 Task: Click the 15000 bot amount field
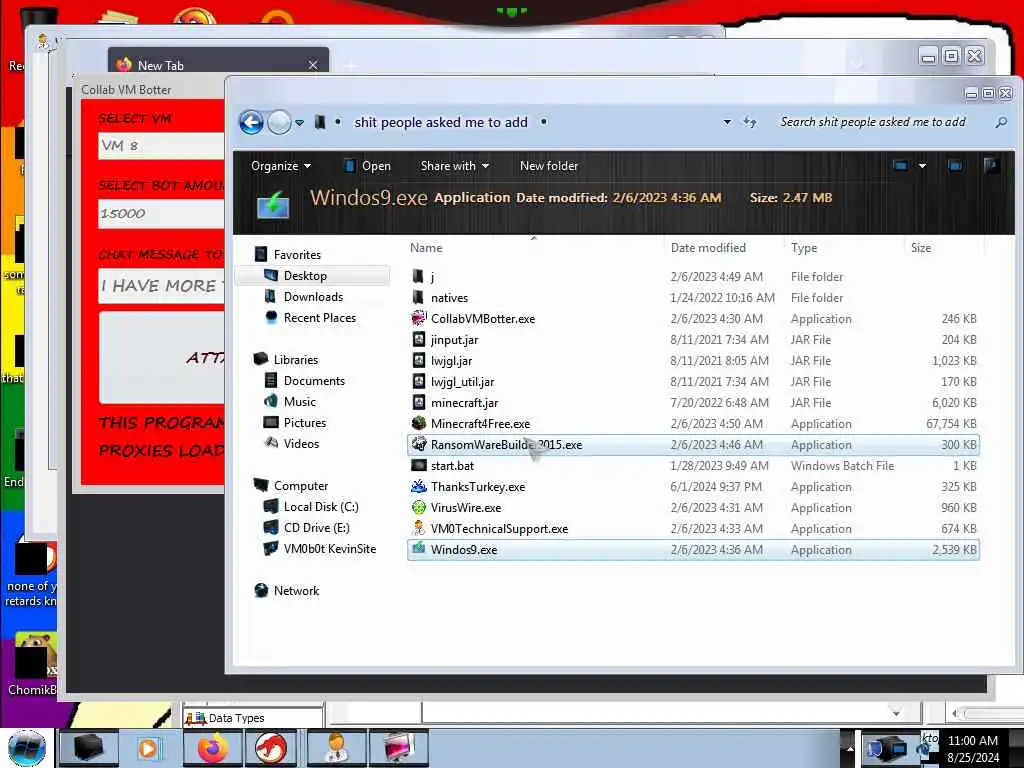[161, 214]
